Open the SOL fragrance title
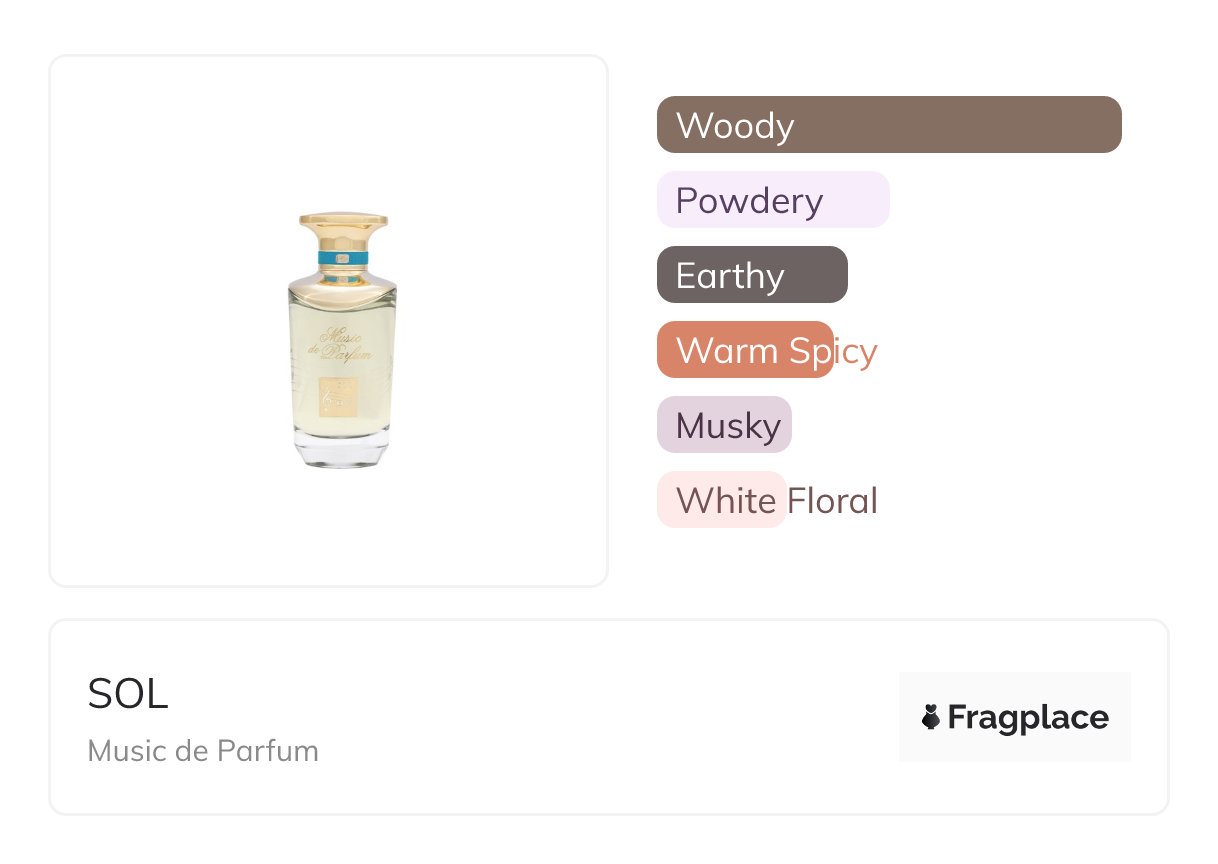1218x864 pixels. (128, 694)
